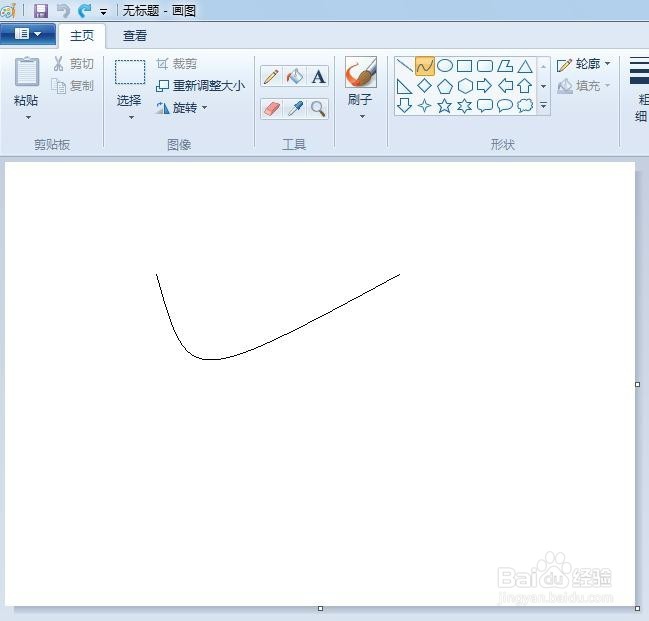Select the Magnifier tool
649x621 pixels.
pos(318,109)
